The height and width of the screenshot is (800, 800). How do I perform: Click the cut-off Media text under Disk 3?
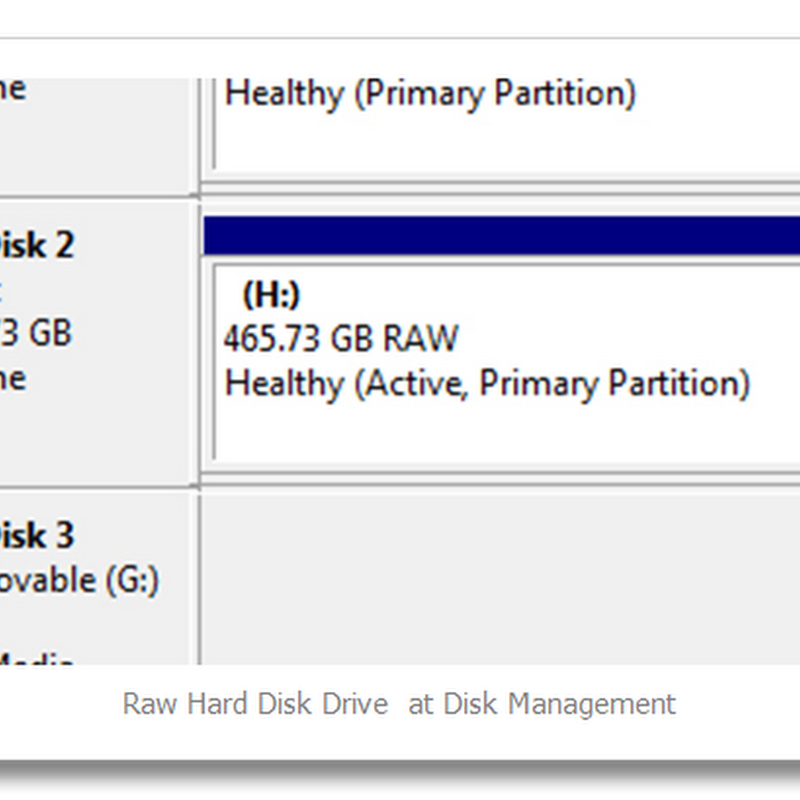tap(36, 658)
